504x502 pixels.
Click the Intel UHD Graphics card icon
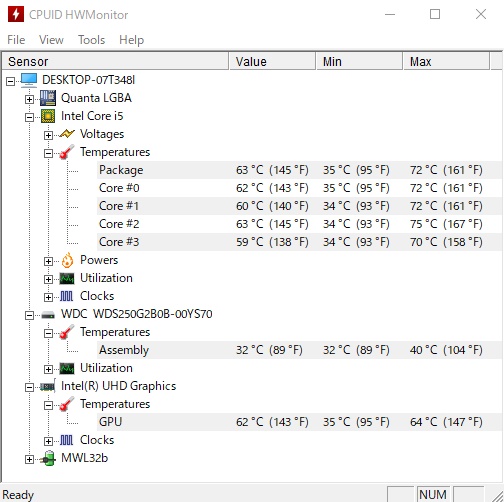point(47,386)
